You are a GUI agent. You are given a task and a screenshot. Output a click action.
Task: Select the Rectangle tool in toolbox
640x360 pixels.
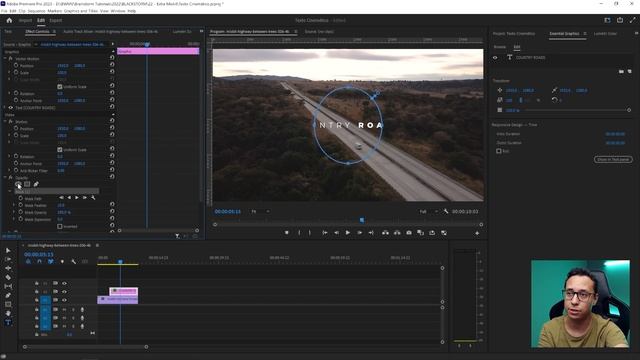[x=8, y=304]
